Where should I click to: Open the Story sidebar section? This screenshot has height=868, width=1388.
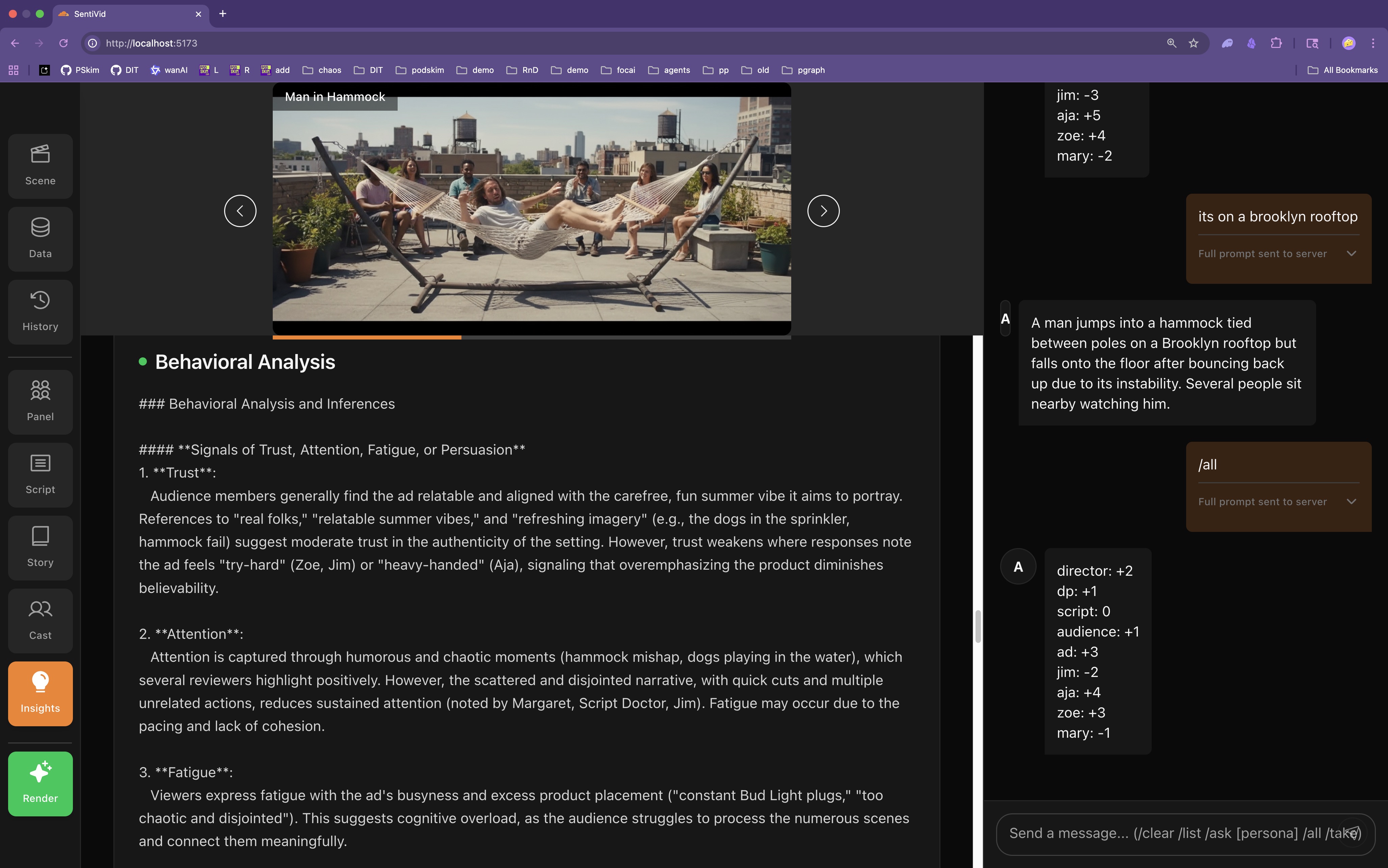tap(40, 548)
